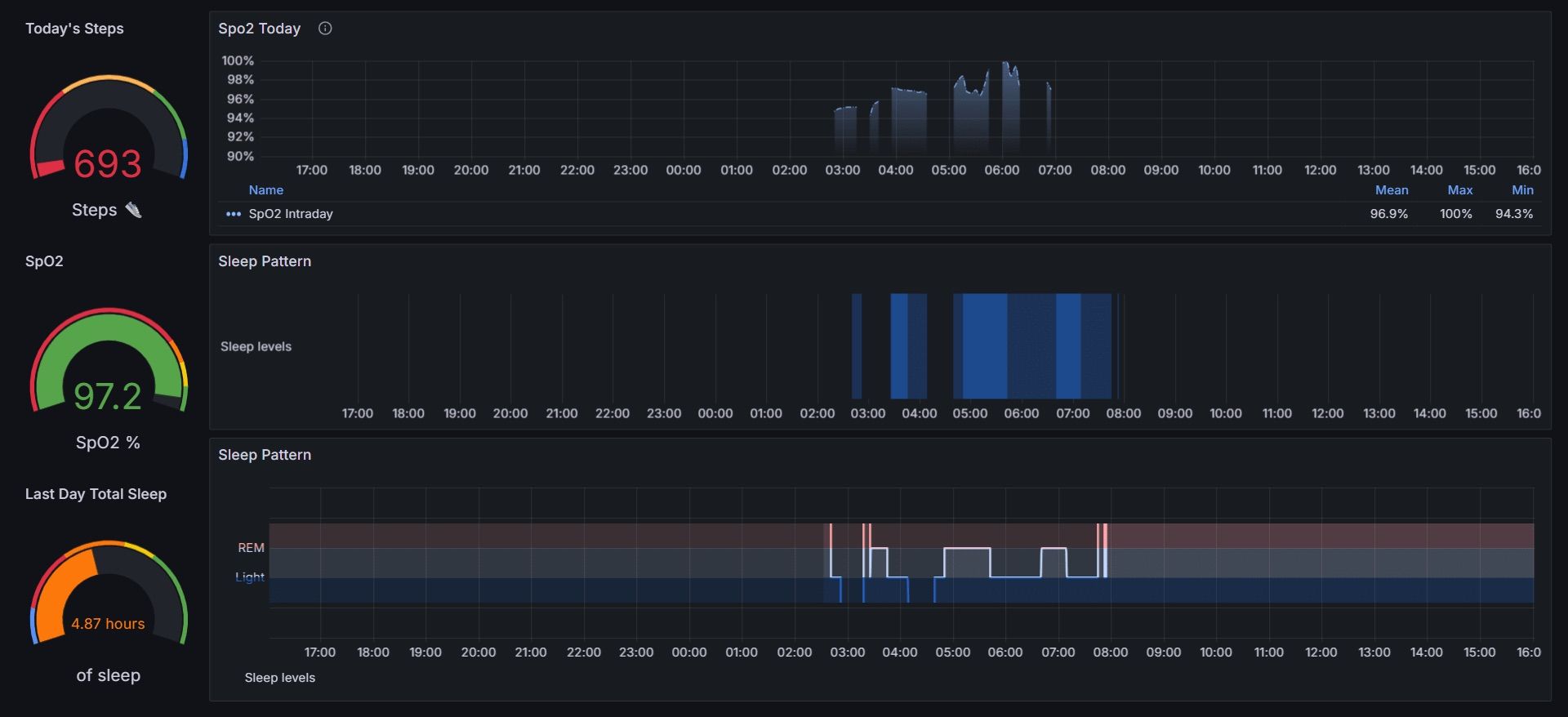Click the 693 steps gauge value
Image resolution: width=1568 pixels, height=717 pixels.
[108, 164]
